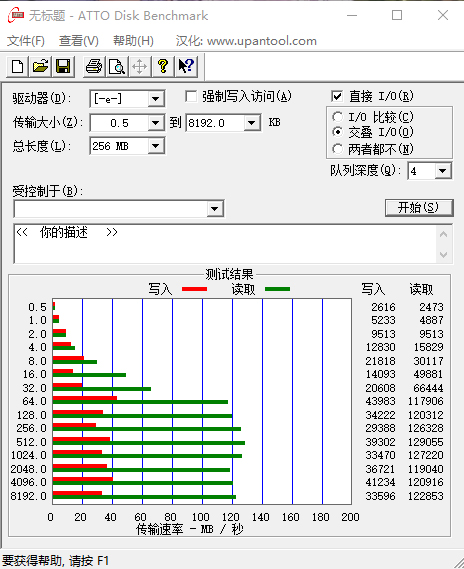Choose the 两者都不(N) radio option

coord(337,149)
